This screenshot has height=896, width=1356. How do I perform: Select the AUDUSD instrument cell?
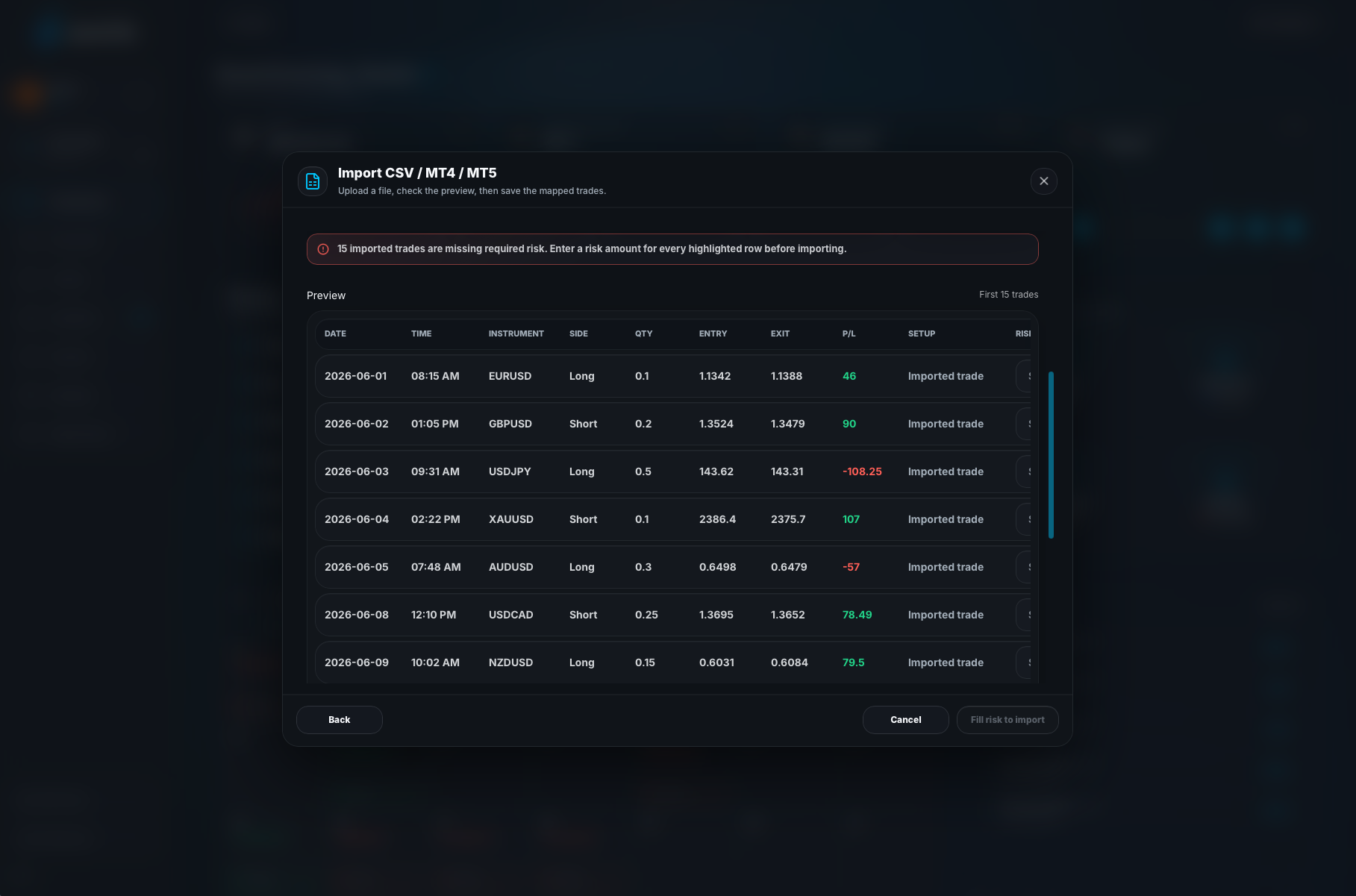coord(511,567)
